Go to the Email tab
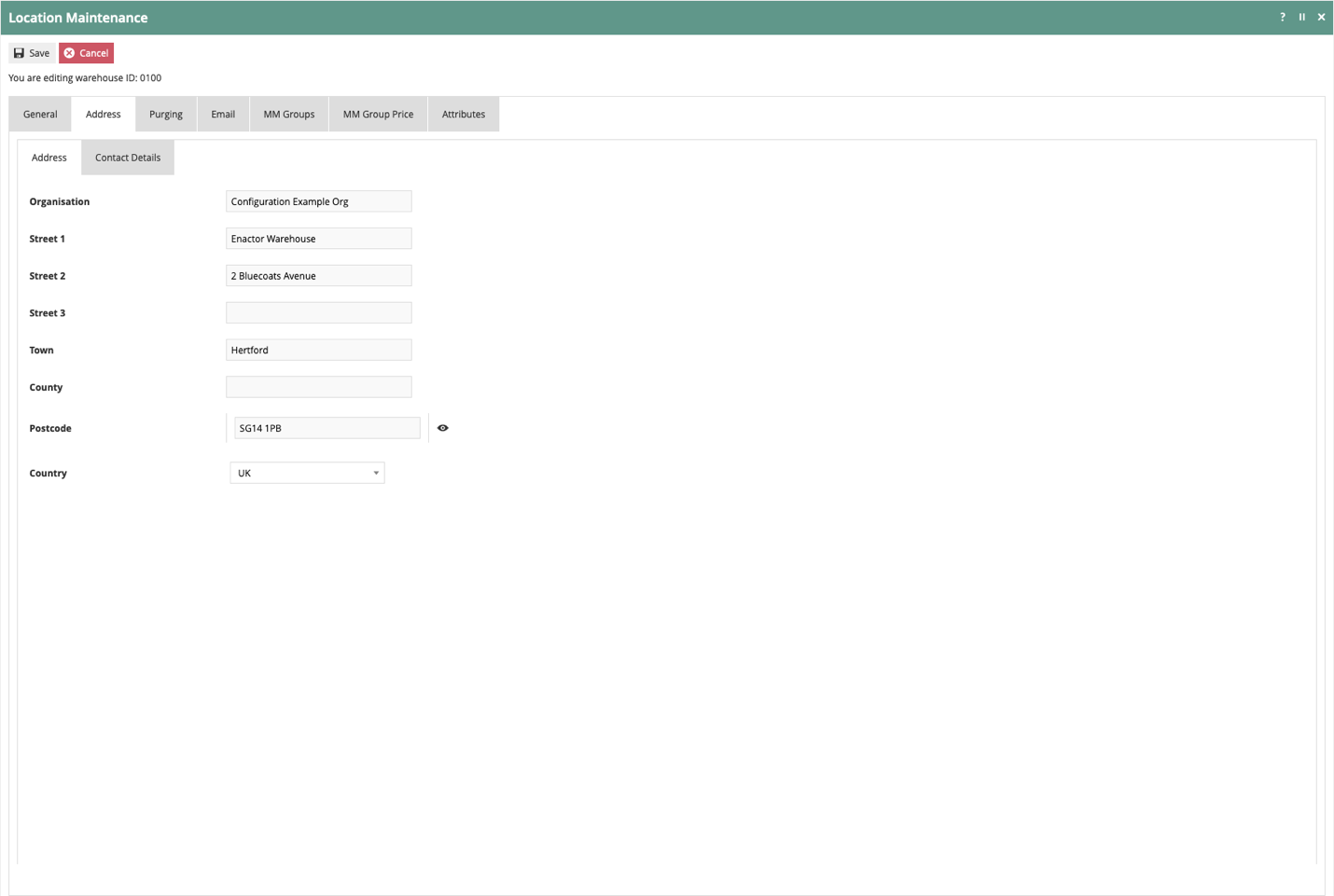The image size is (1334, 896). click(x=223, y=114)
